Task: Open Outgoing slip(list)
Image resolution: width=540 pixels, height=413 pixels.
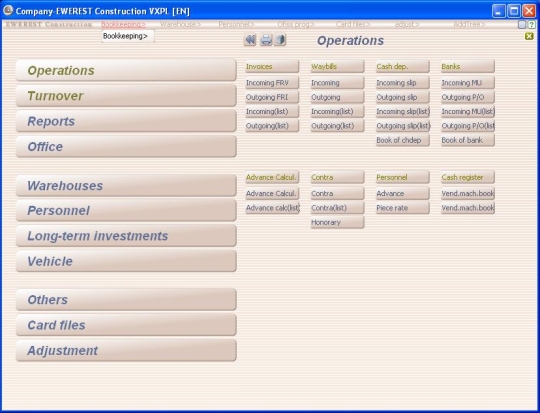Action: pos(403,126)
